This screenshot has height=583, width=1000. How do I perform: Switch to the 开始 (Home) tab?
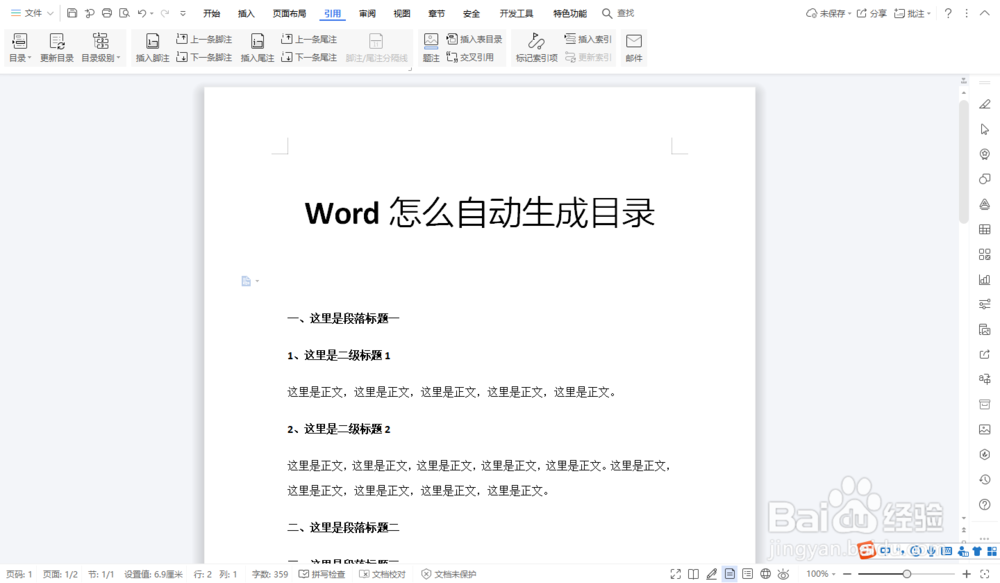[x=212, y=13]
